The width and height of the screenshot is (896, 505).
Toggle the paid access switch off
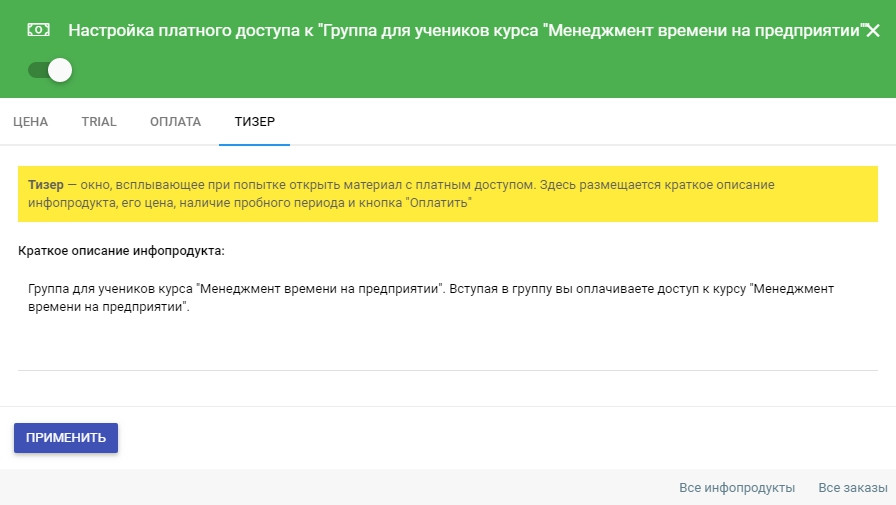click(51, 70)
